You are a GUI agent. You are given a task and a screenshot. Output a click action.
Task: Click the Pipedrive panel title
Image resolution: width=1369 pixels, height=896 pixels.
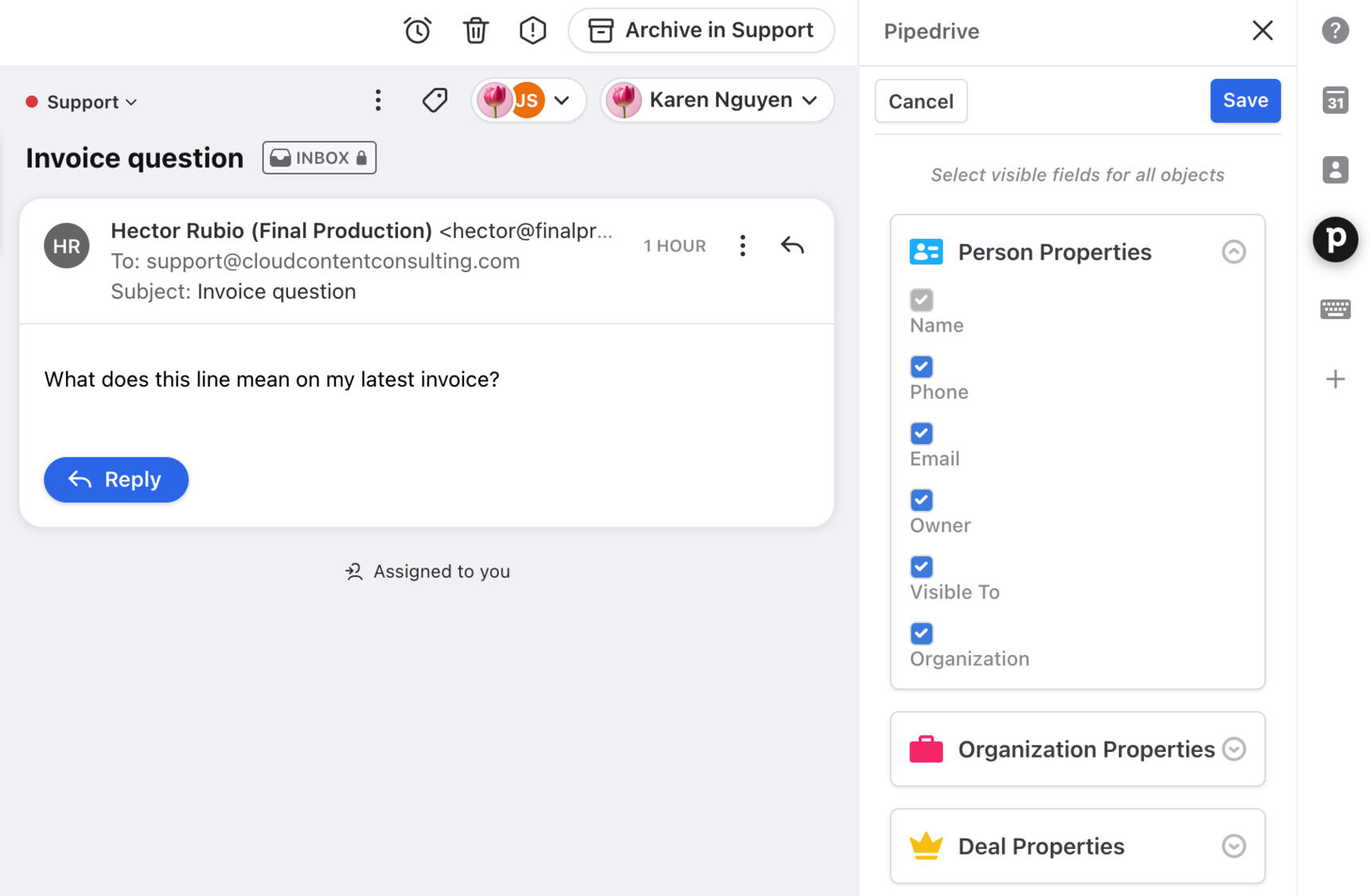(x=931, y=31)
